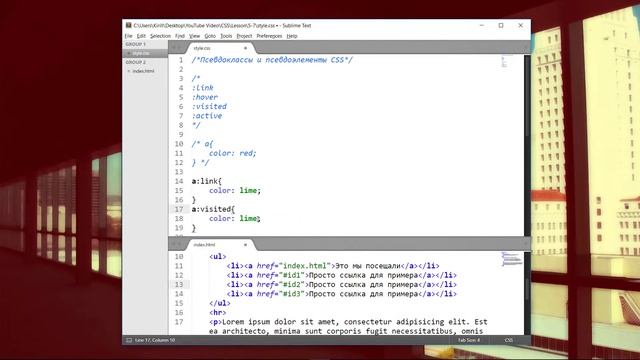Close the style.css tab in top pane

pyautogui.click(x=245, y=48)
